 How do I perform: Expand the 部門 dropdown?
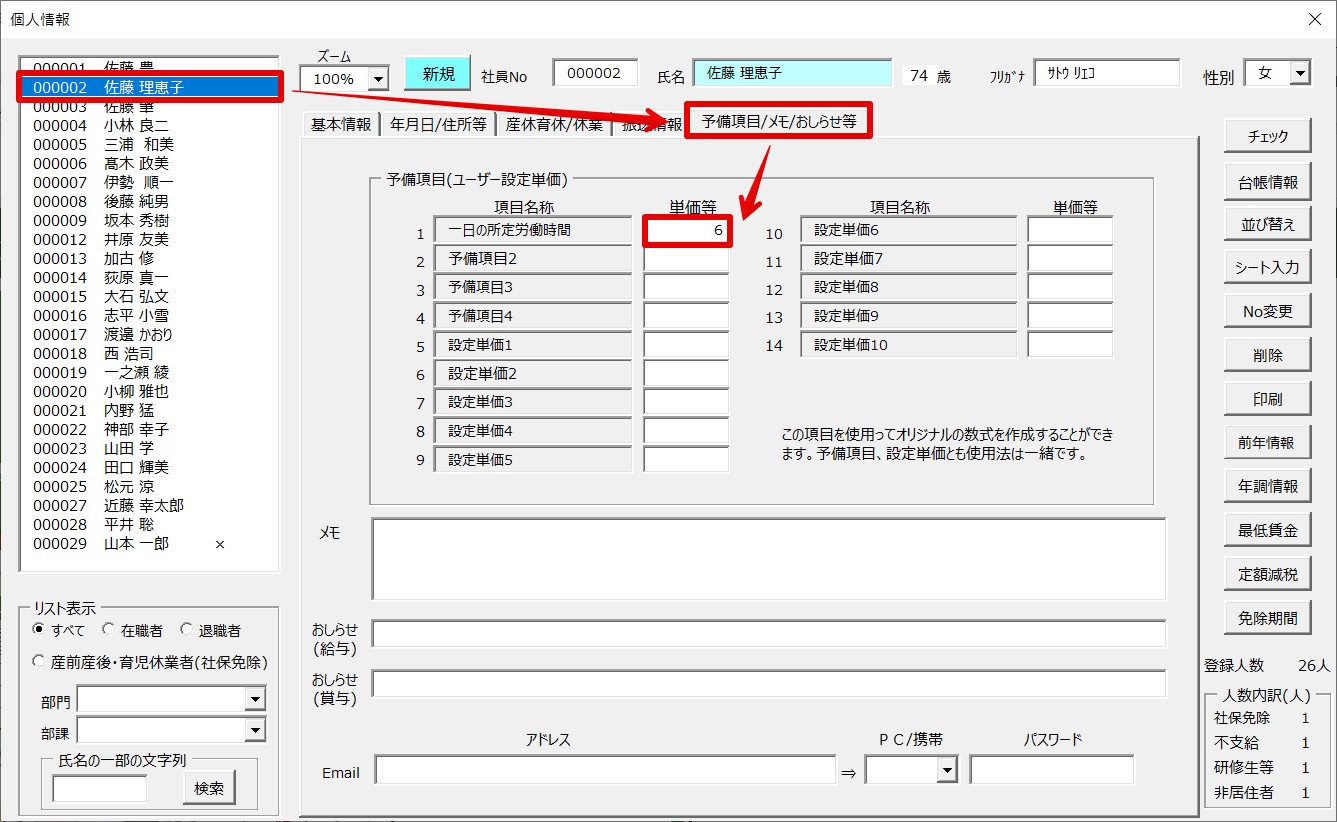click(x=255, y=700)
